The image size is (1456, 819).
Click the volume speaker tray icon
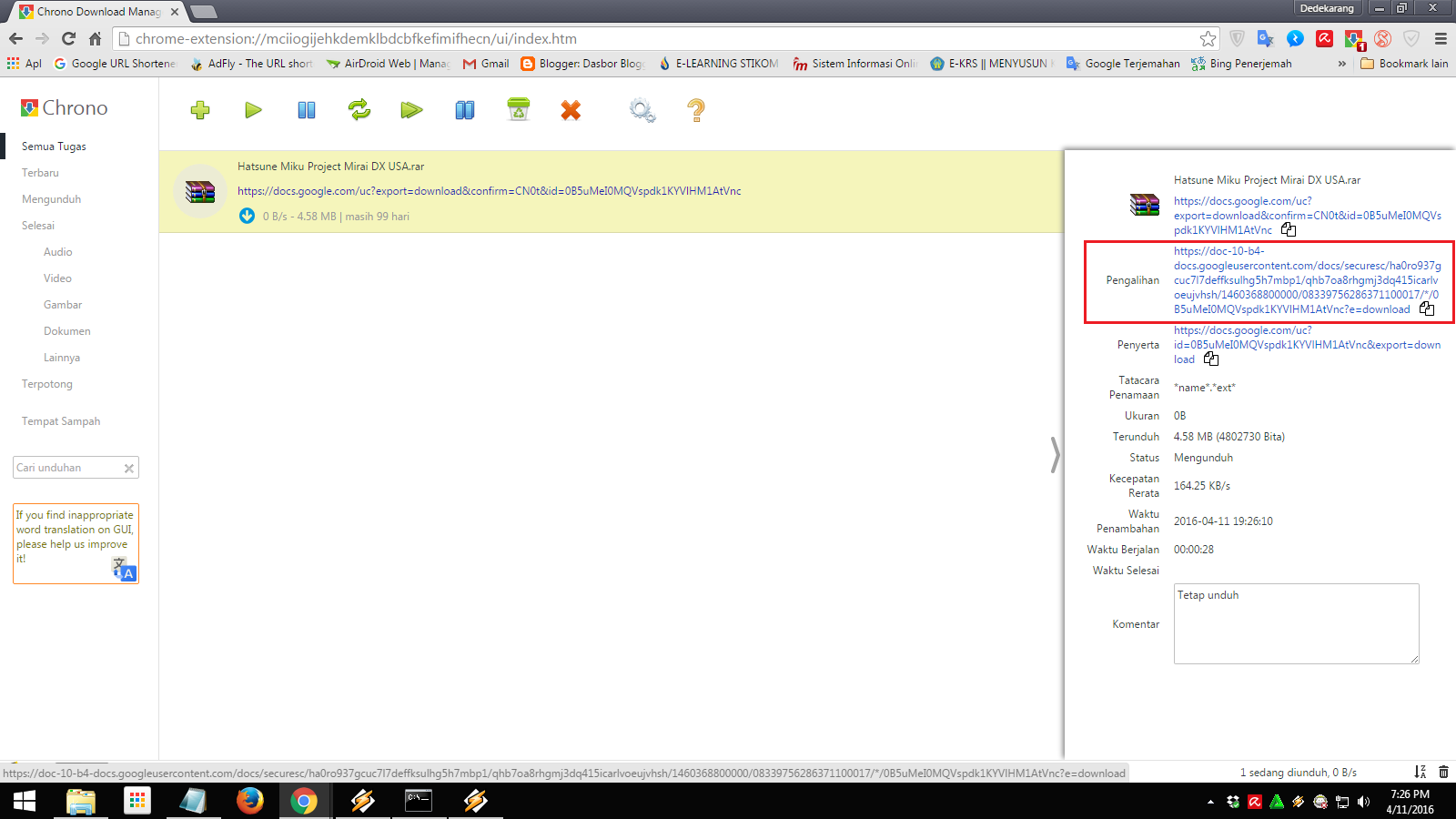click(x=1363, y=802)
